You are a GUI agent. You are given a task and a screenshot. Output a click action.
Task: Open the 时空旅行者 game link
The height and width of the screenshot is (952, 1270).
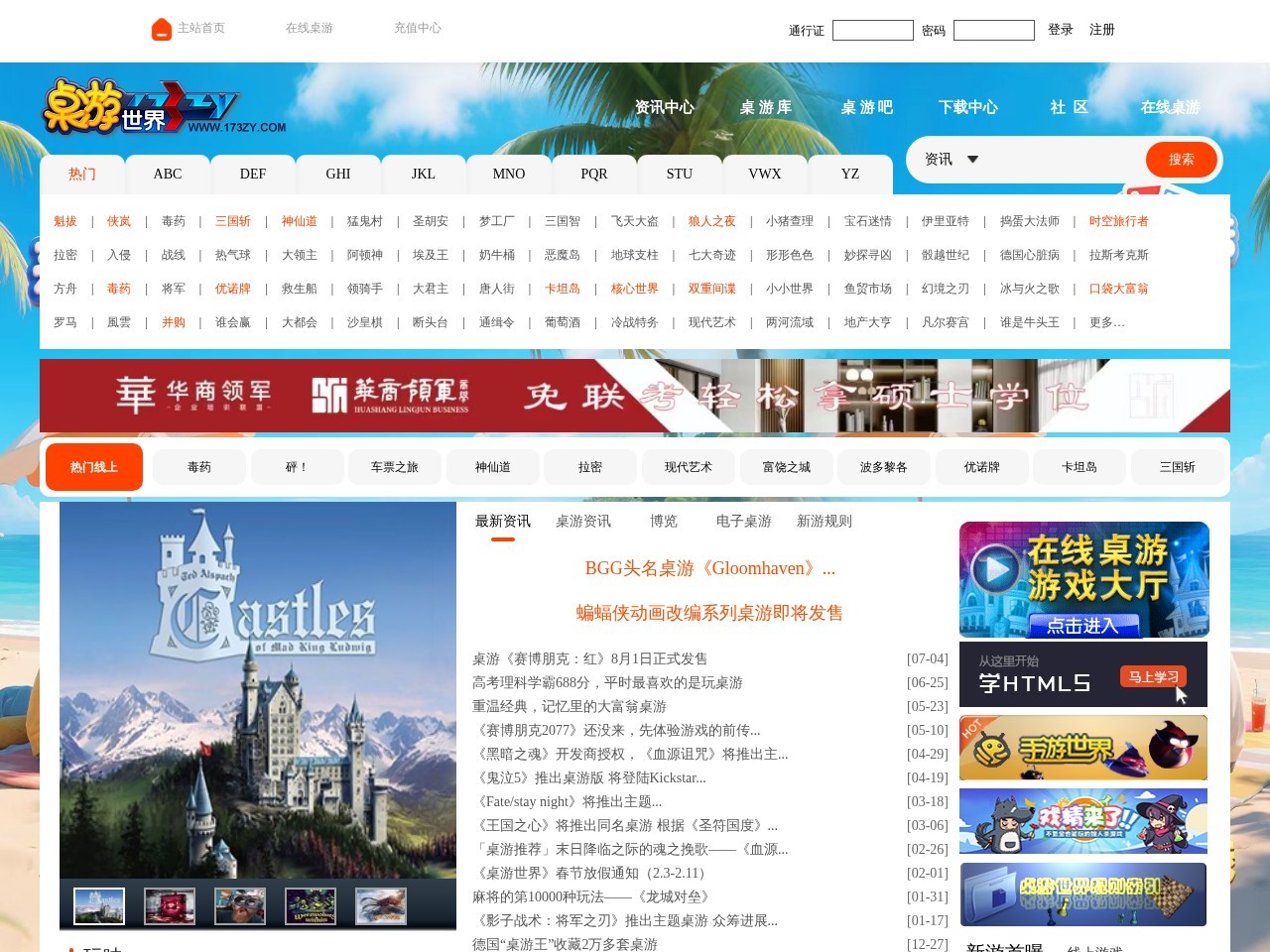tap(1119, 221)
